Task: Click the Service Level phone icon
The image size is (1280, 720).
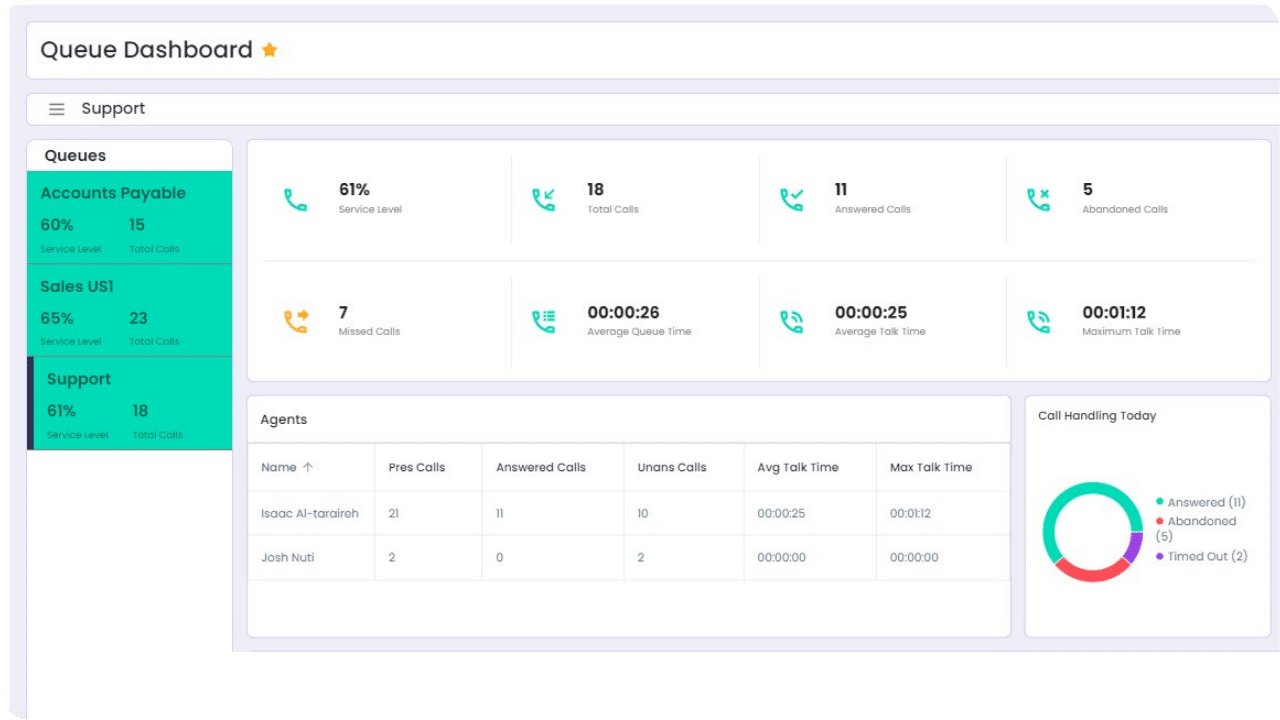Action: coord(295,200)
